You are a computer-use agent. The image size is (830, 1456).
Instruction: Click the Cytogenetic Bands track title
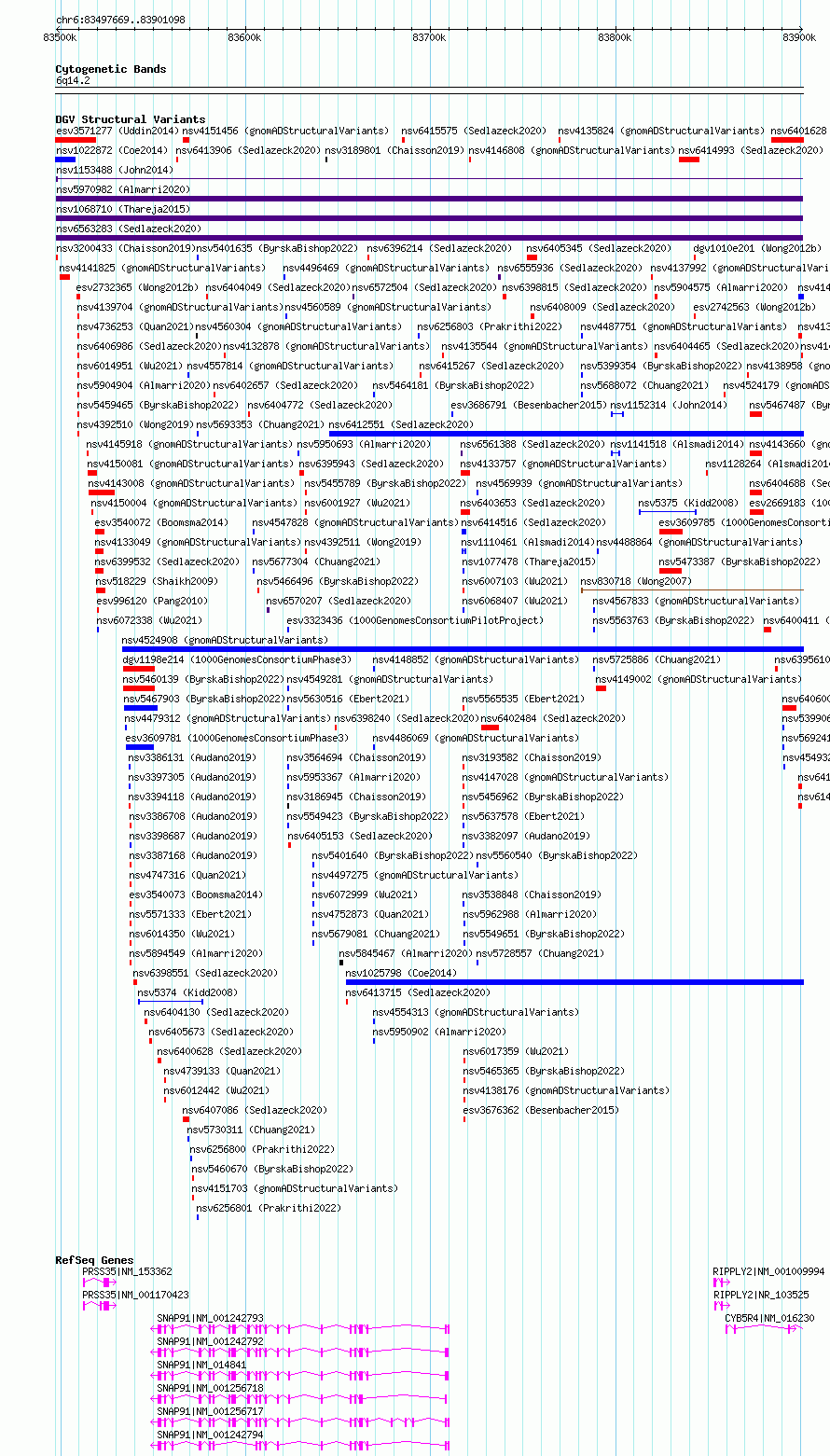[111, 69]
